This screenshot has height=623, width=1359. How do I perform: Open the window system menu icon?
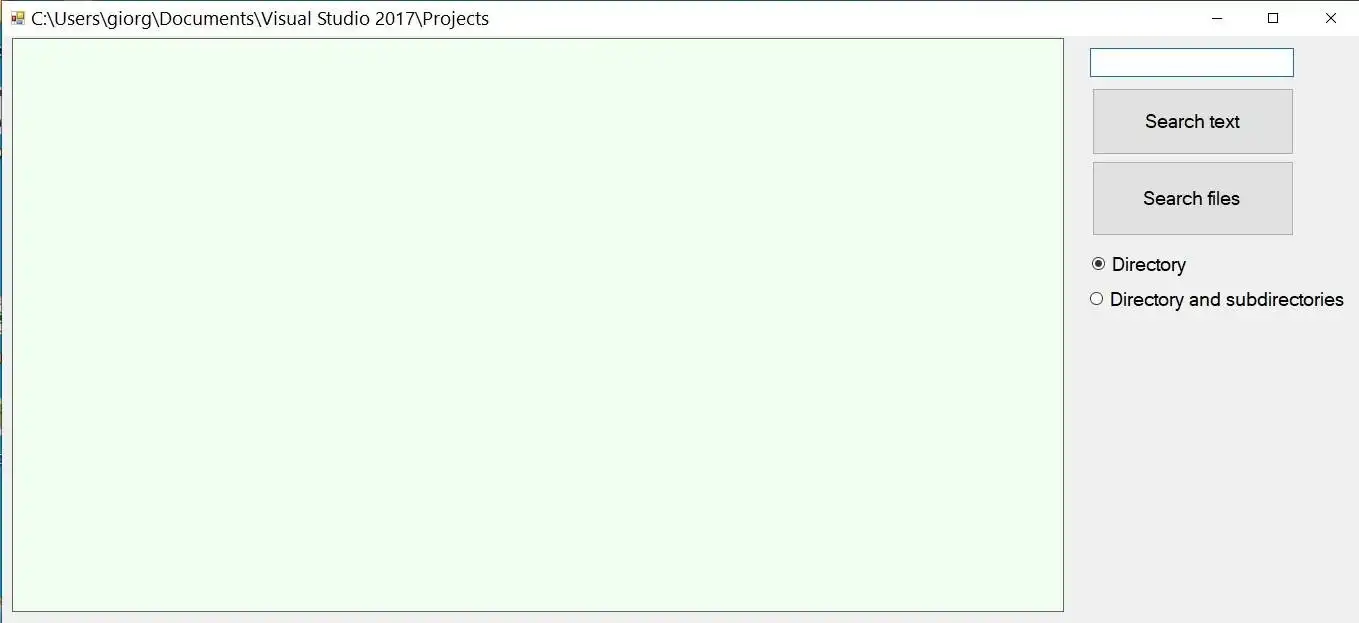coord(17,18)
